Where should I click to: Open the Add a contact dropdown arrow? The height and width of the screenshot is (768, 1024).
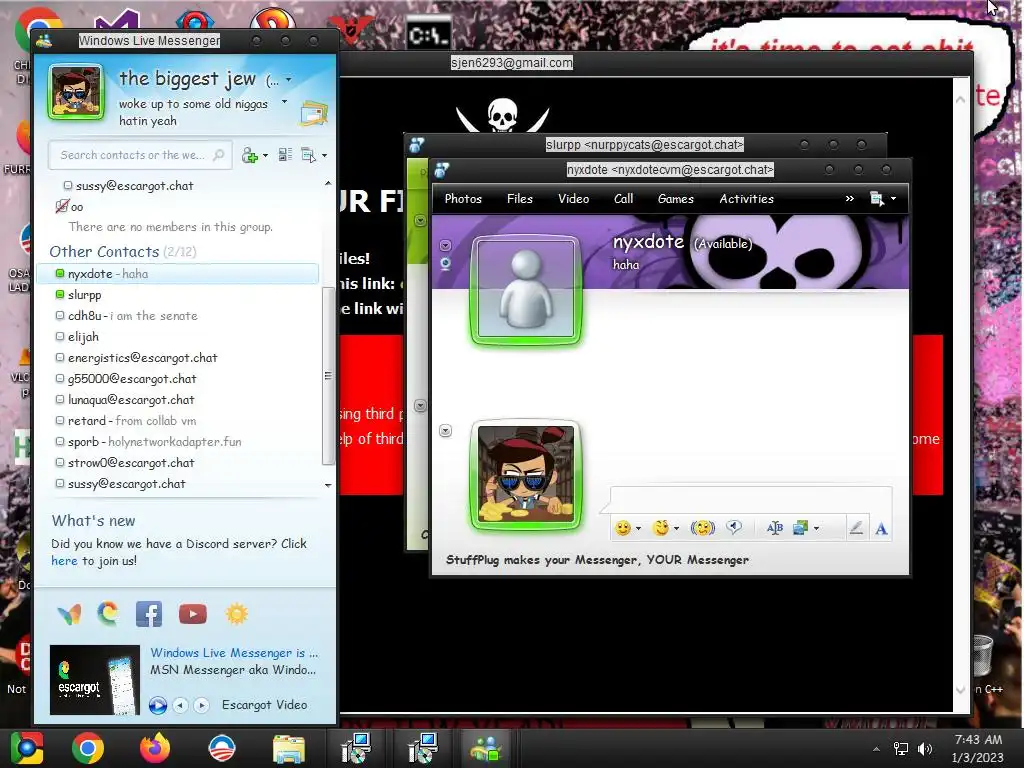click(265, 155)
